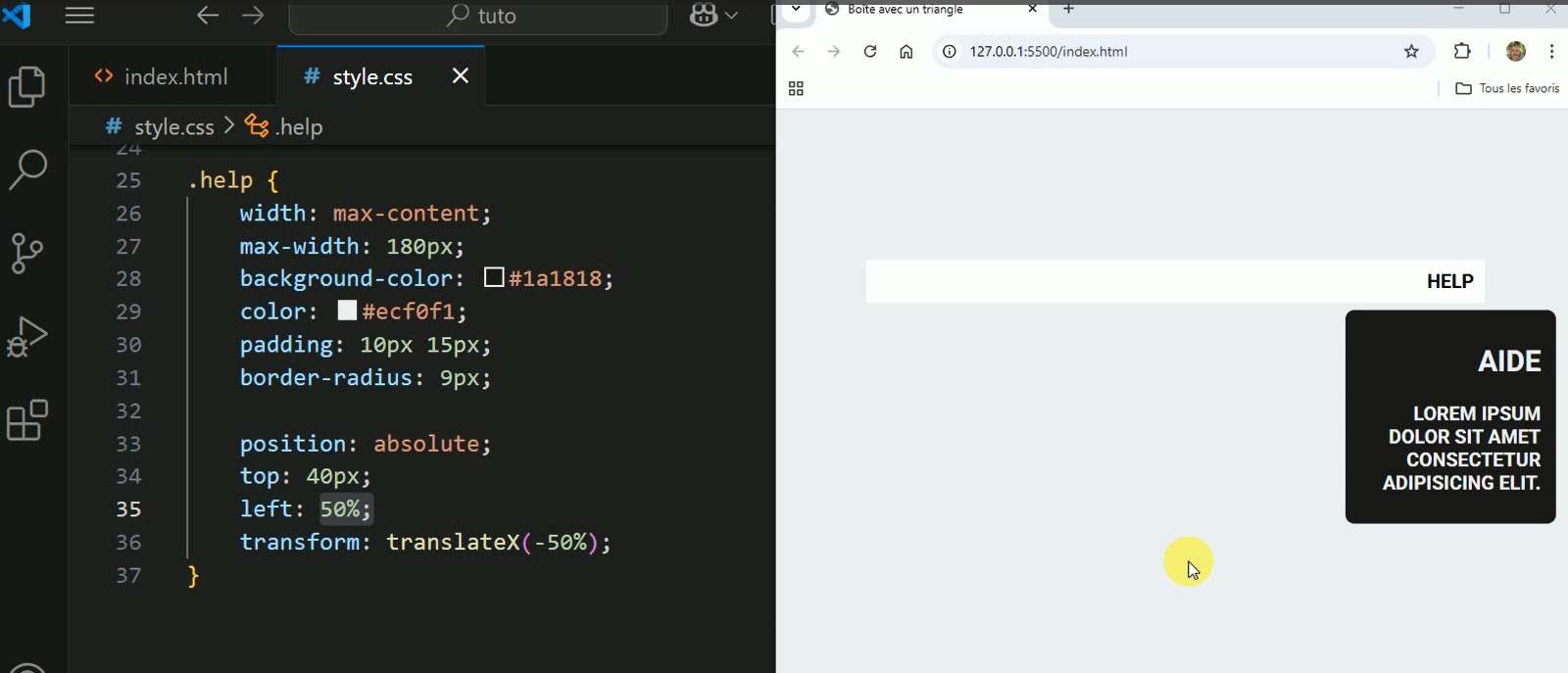Screen dimensions: 1568x673
Task: Open the browser extensions puzzle icon
Action: (x=1462, y=52)
